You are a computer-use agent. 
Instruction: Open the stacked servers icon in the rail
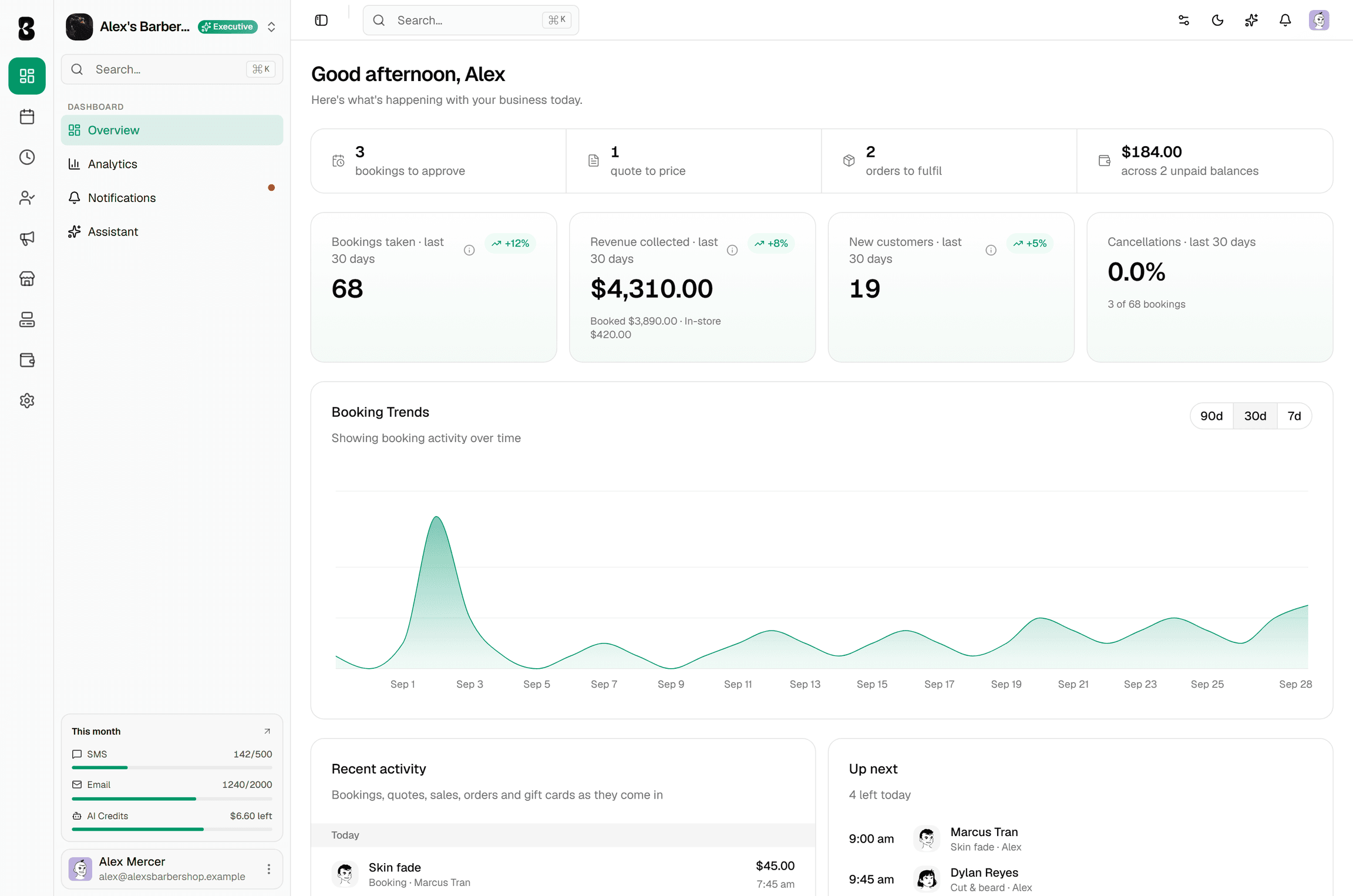click(x=27, y=319)
